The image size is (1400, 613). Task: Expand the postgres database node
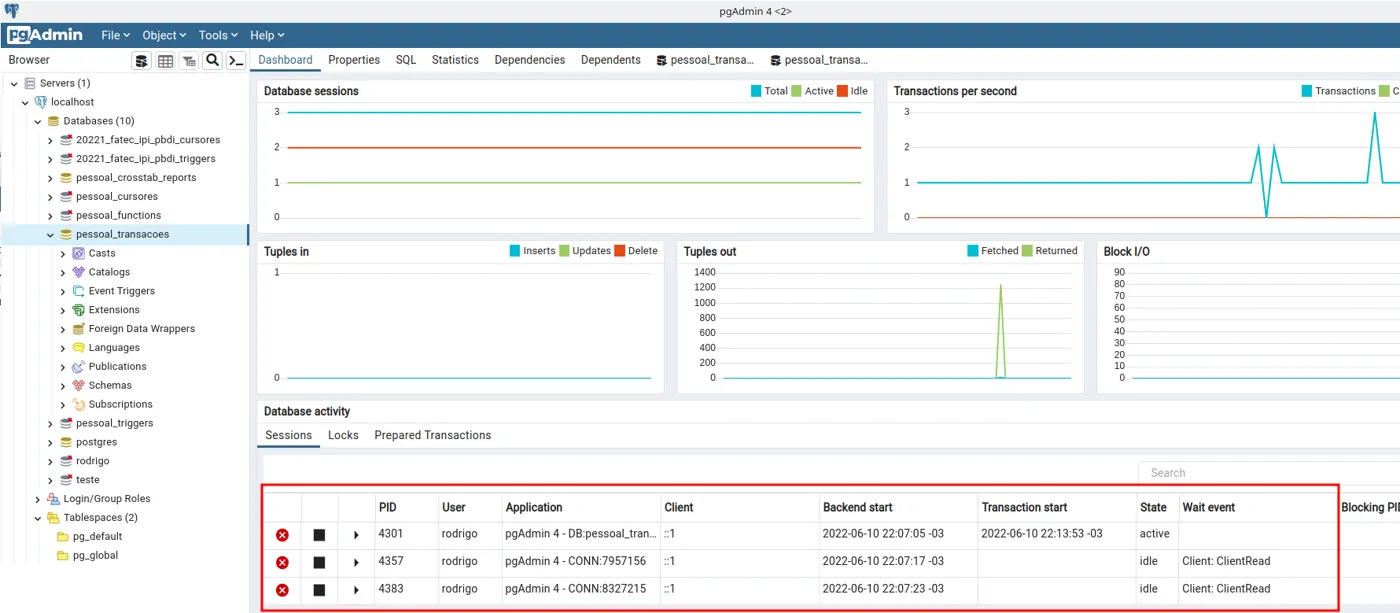51,442
